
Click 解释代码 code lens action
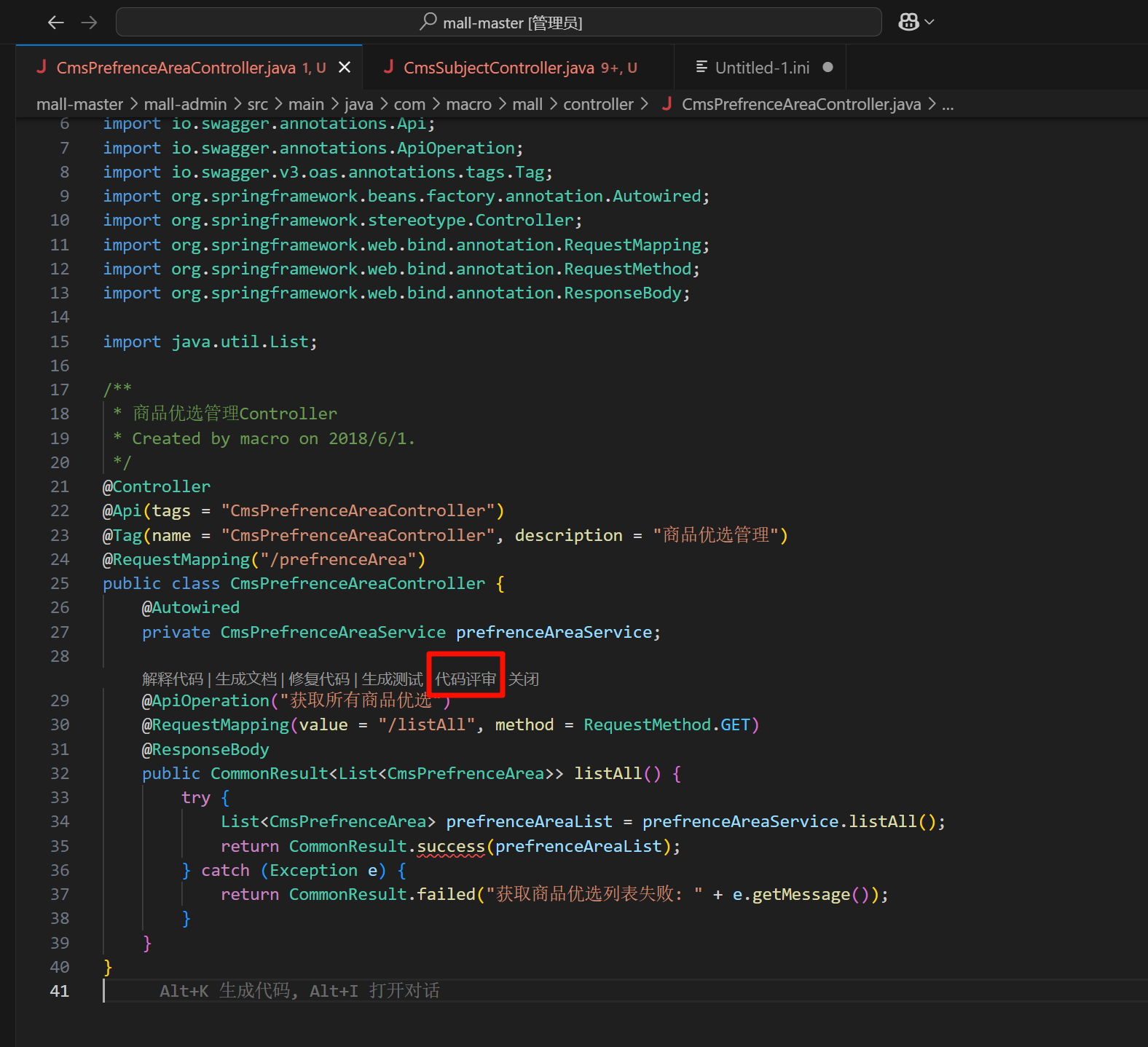(x=173, y=679)
